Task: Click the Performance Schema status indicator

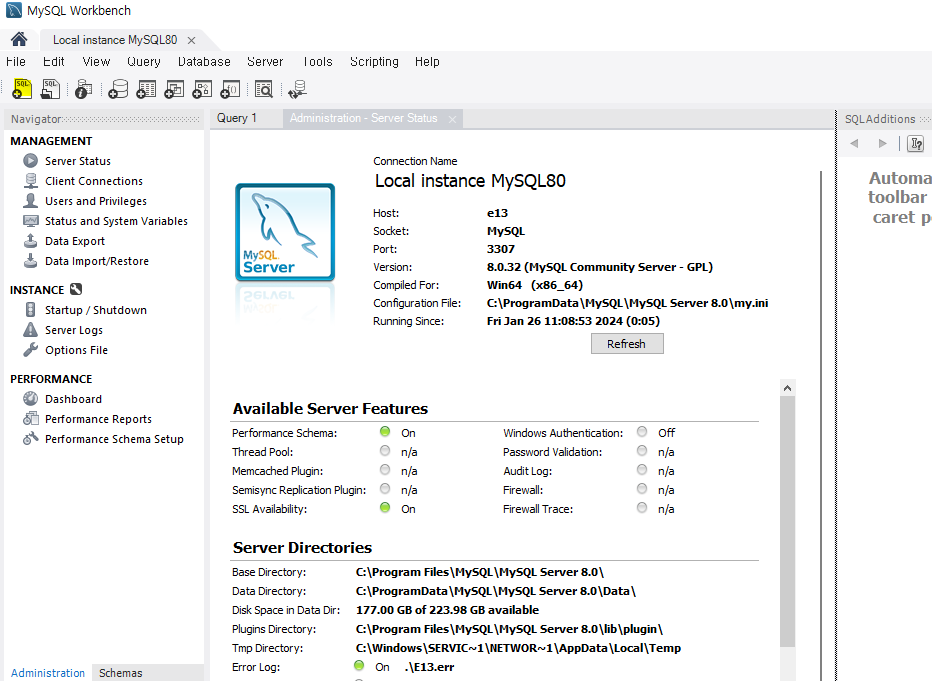Action: click(385, 431)
